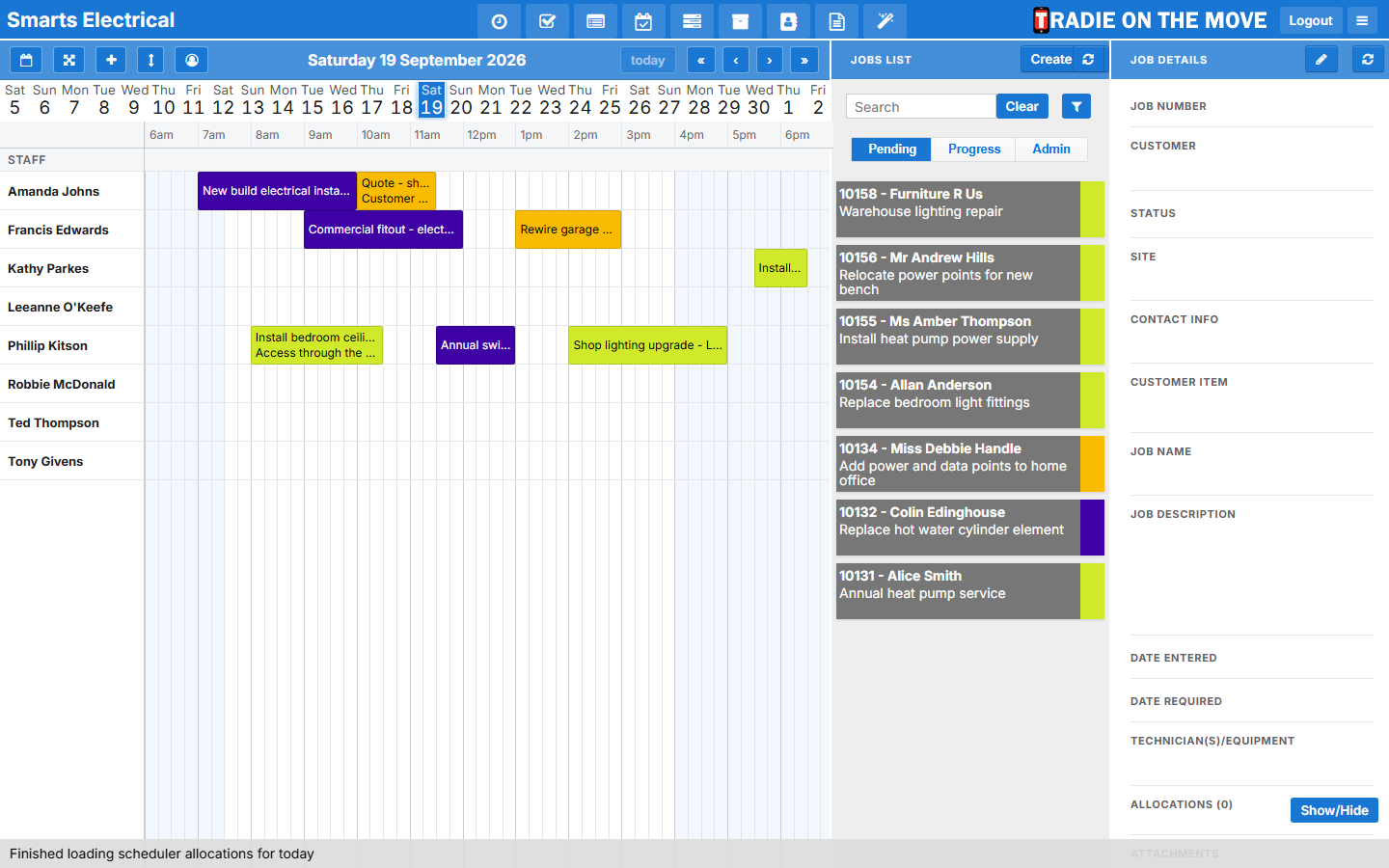
Task: Click the staff user circle icon
Action: tap(192, 60)
